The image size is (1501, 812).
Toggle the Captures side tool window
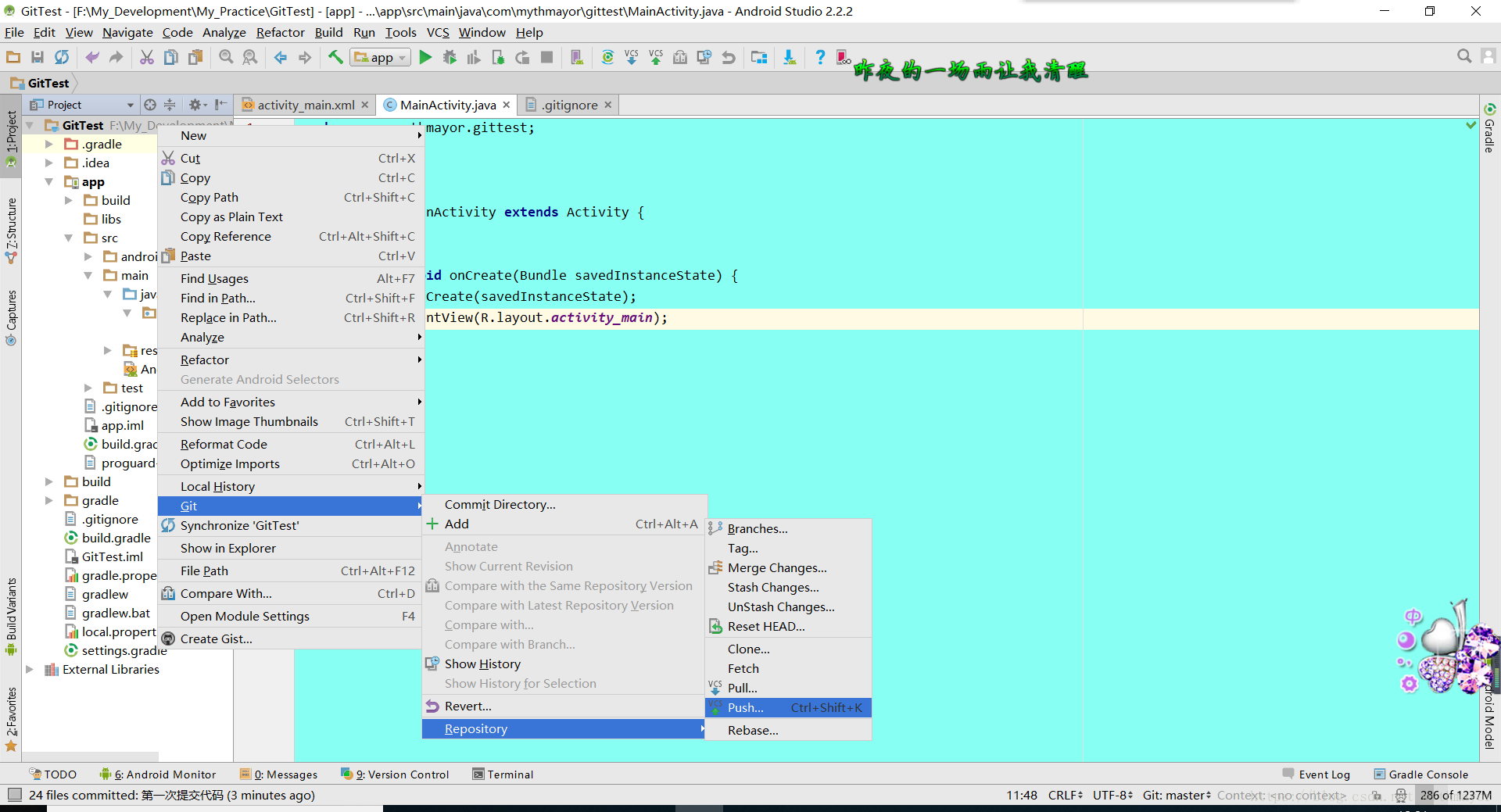click(x=11, y=317)
